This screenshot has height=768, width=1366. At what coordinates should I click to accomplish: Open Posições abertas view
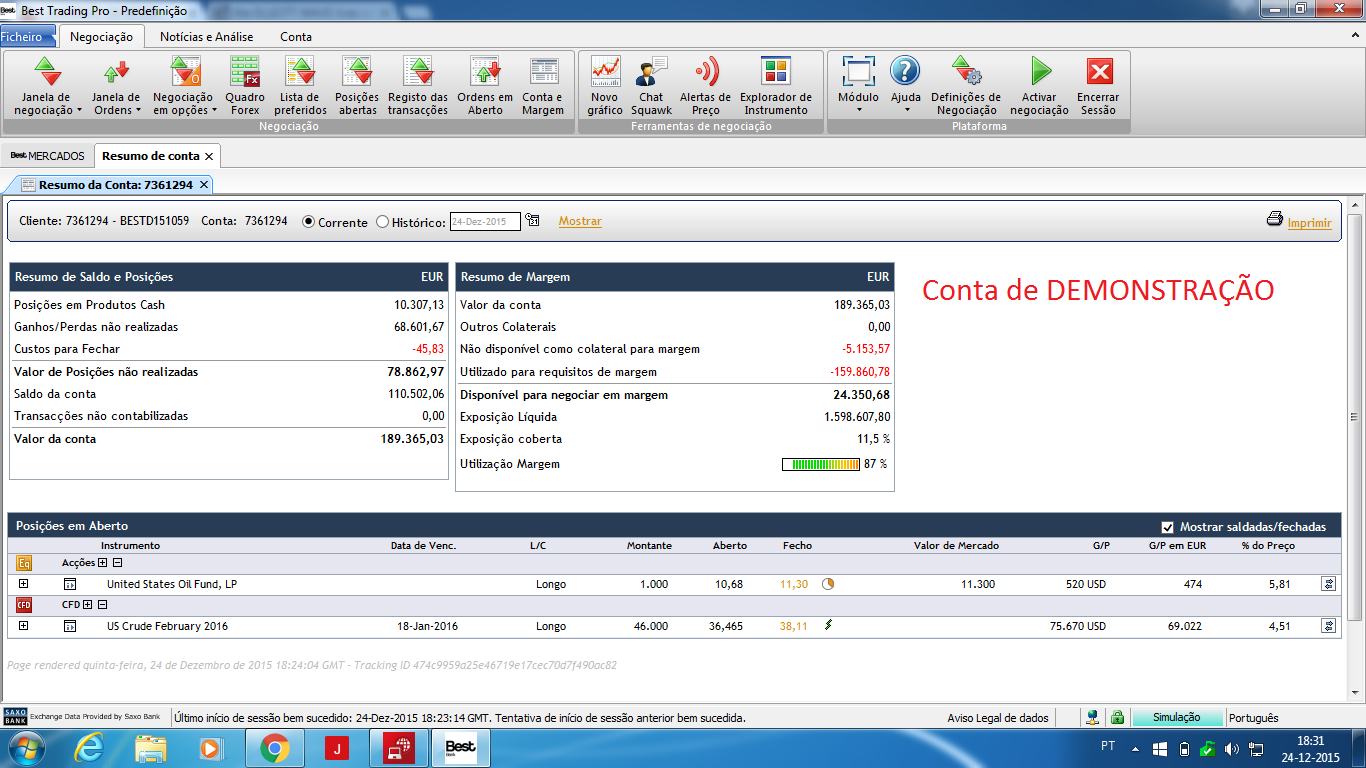coord(357,86)
